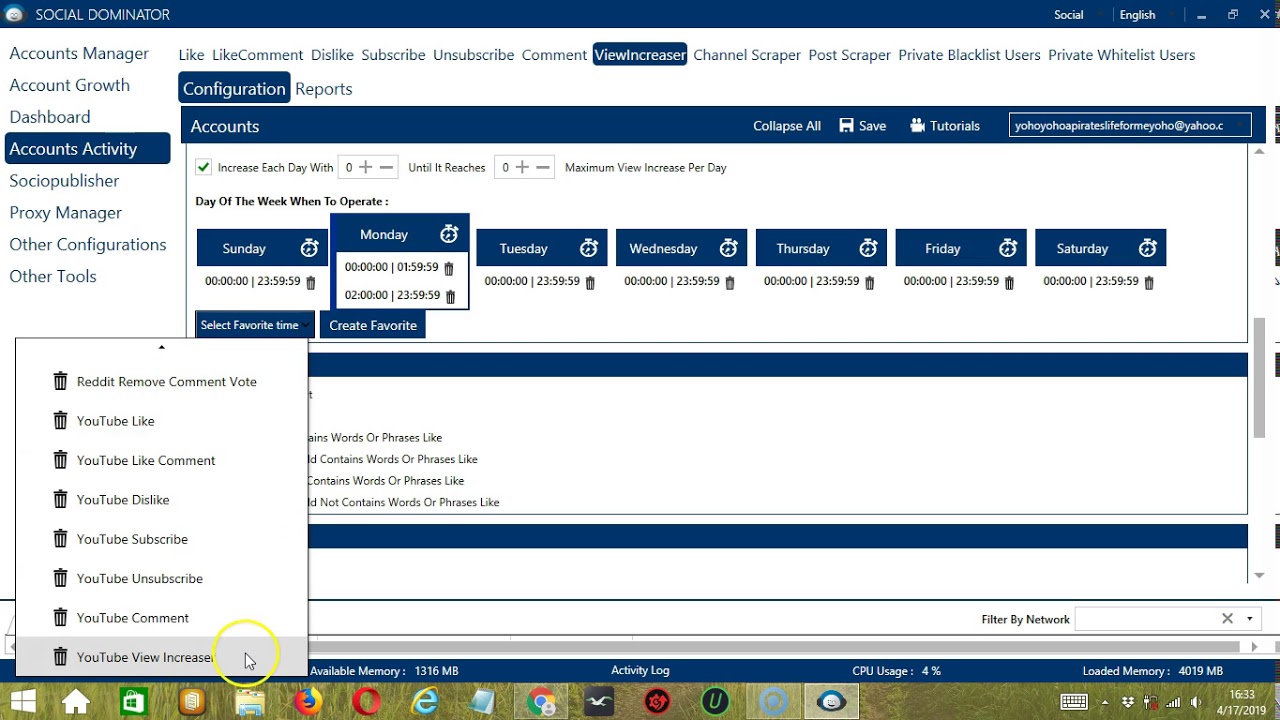This screenshot has height=720, width=1280.
Task: Open Monday's clock schedule icon
Action: click(449, 234)
